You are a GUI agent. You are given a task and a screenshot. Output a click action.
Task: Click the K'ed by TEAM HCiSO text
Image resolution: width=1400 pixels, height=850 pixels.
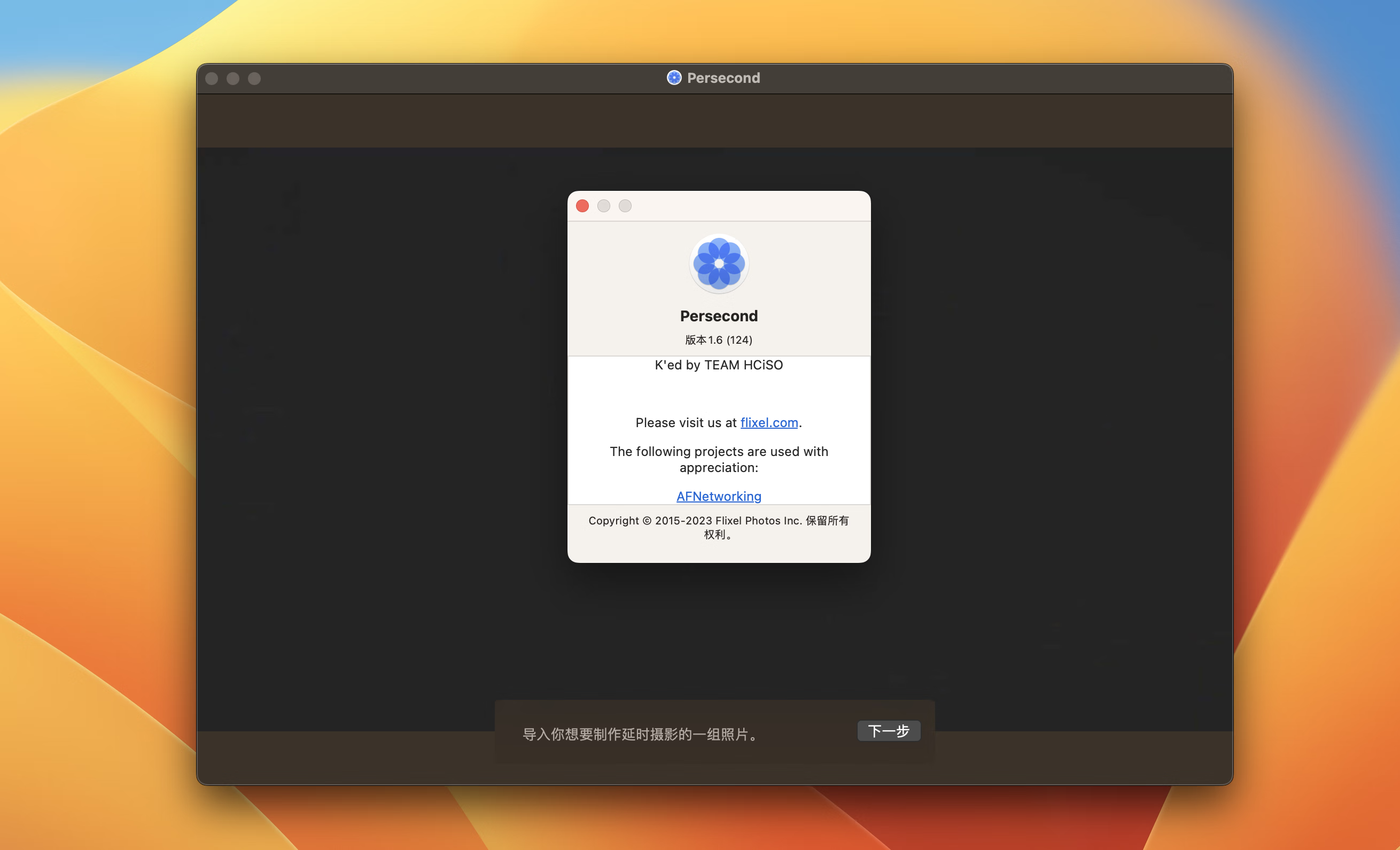719,365
